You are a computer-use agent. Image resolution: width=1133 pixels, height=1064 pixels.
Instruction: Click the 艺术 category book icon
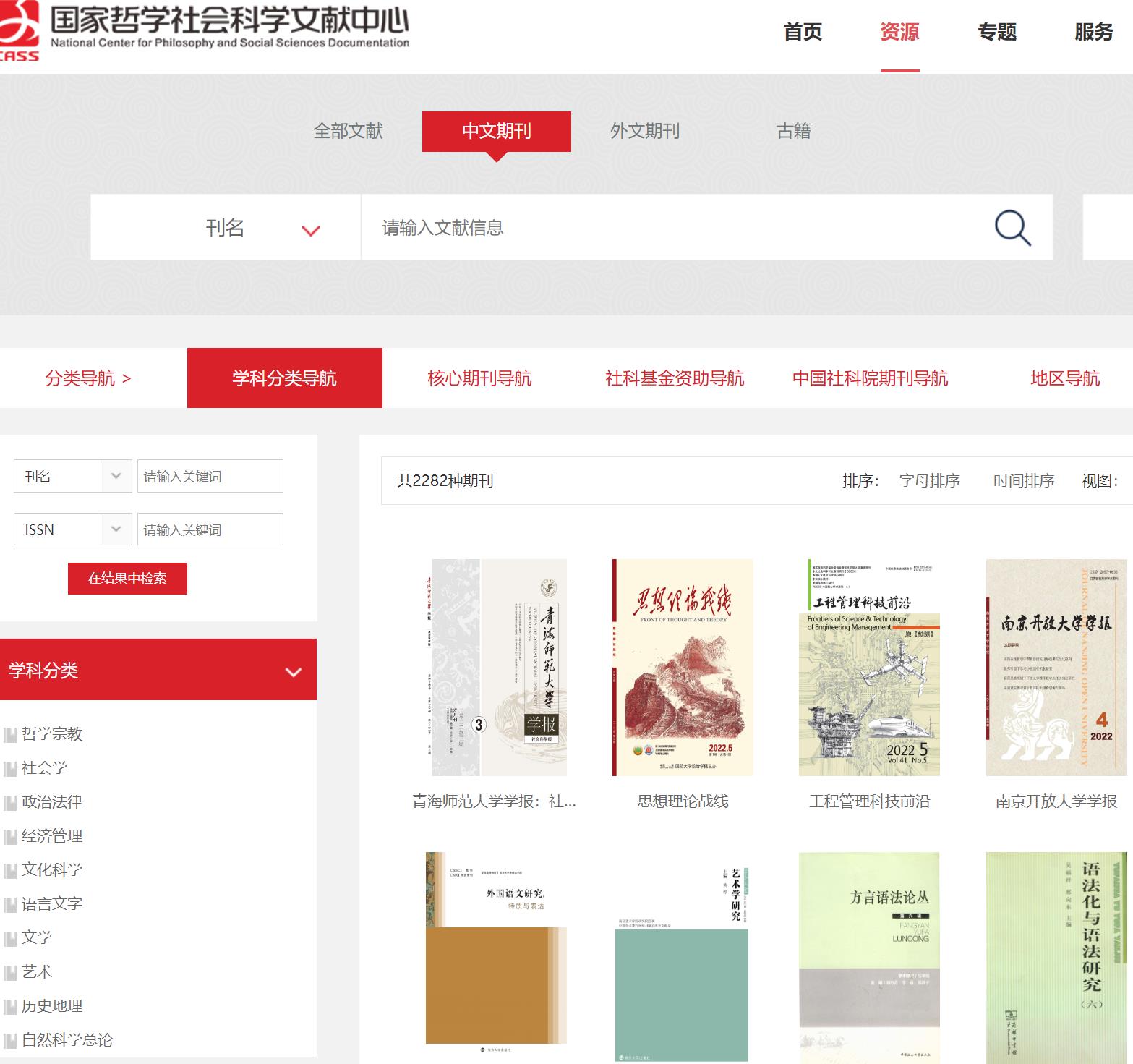10,972
